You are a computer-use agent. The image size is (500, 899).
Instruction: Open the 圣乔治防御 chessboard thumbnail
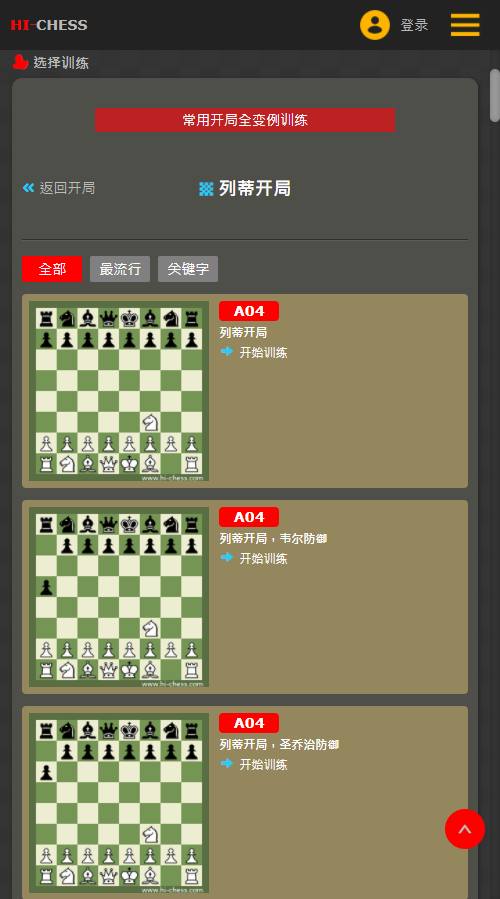(x=119, y=803)
